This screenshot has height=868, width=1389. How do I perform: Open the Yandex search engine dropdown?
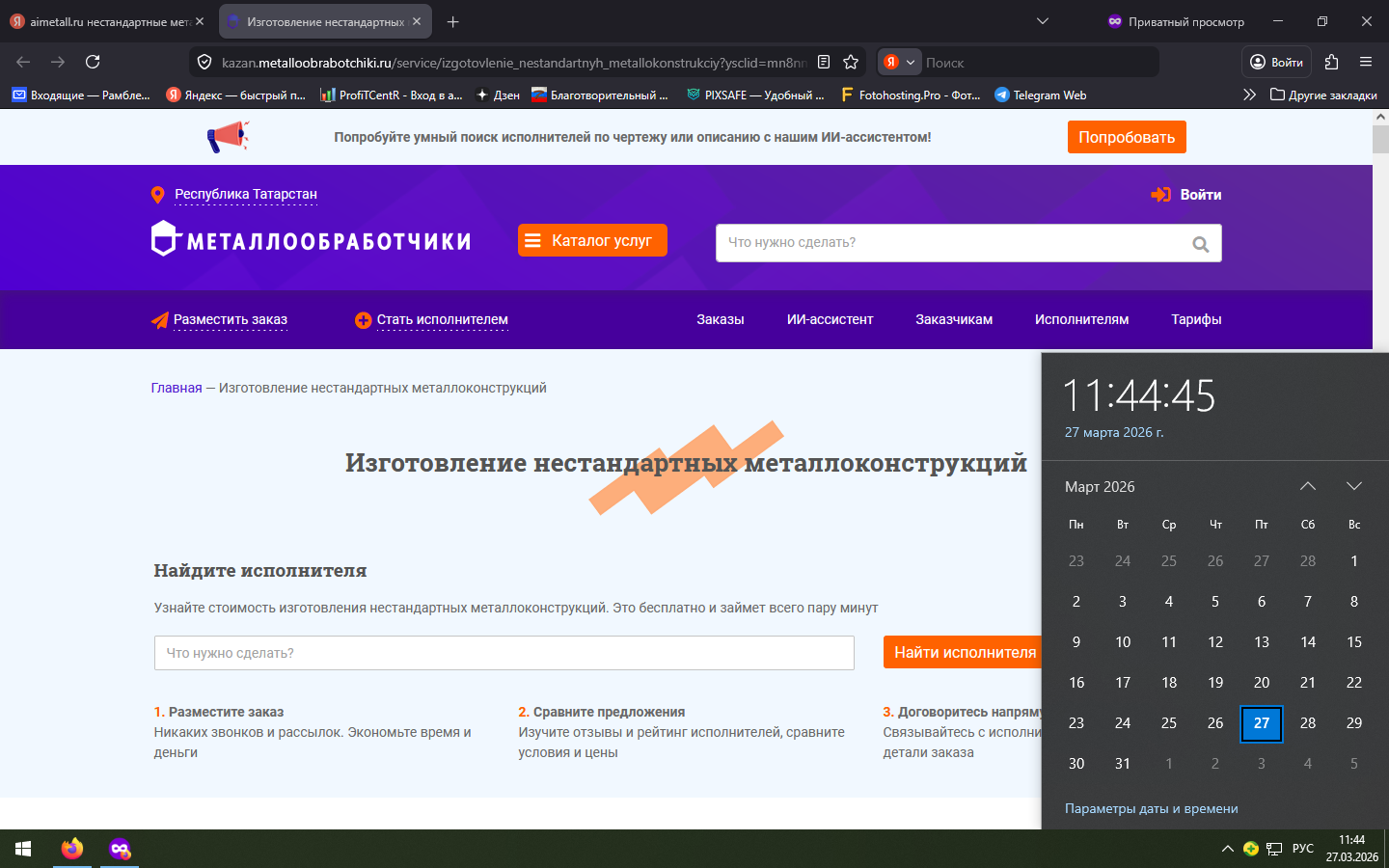point(899,62)
